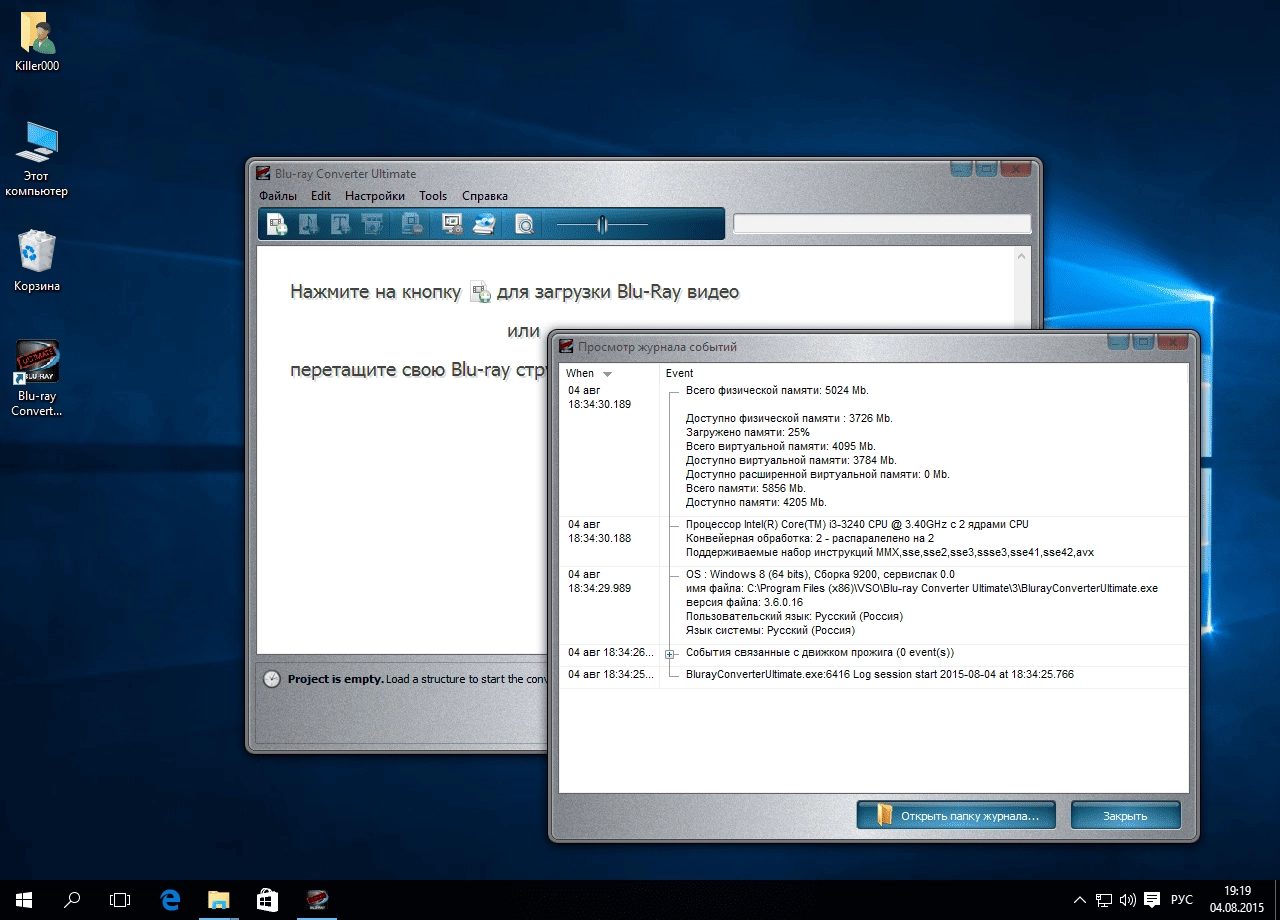
Task: Open Task View on the taskbar
Action: pyautogui.click(x=120, y=900)
